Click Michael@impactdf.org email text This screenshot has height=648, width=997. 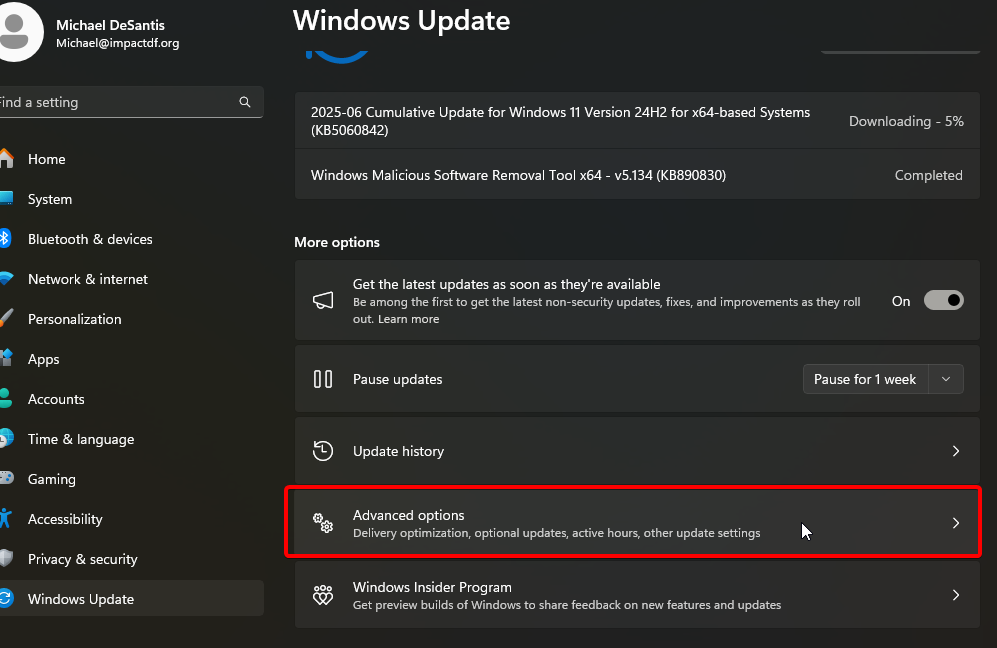point(118,43)
